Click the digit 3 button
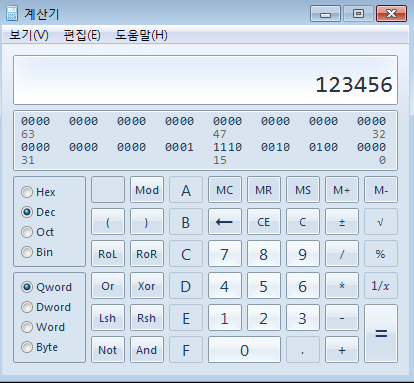 (303, 318)
